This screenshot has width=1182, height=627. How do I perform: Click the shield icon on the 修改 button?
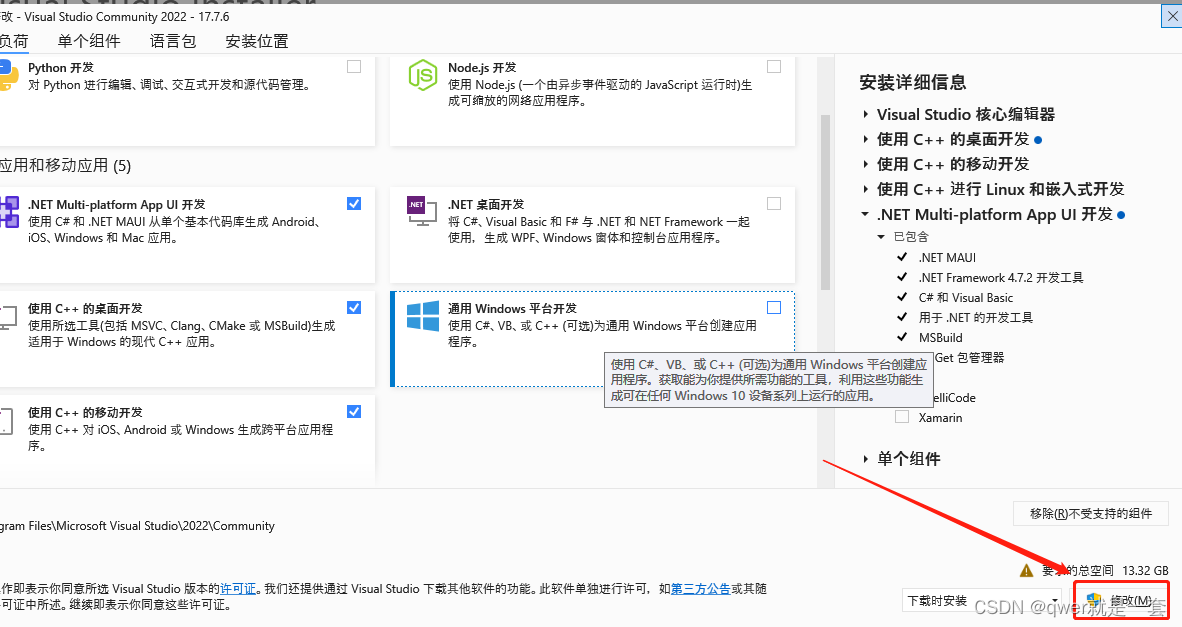pyautogui.click(x=1094, y=601)
